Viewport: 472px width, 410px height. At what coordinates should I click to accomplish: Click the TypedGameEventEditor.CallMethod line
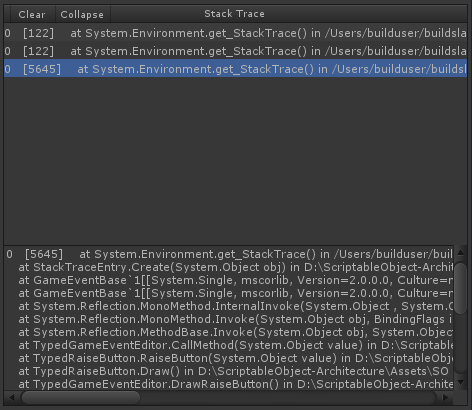235,345
